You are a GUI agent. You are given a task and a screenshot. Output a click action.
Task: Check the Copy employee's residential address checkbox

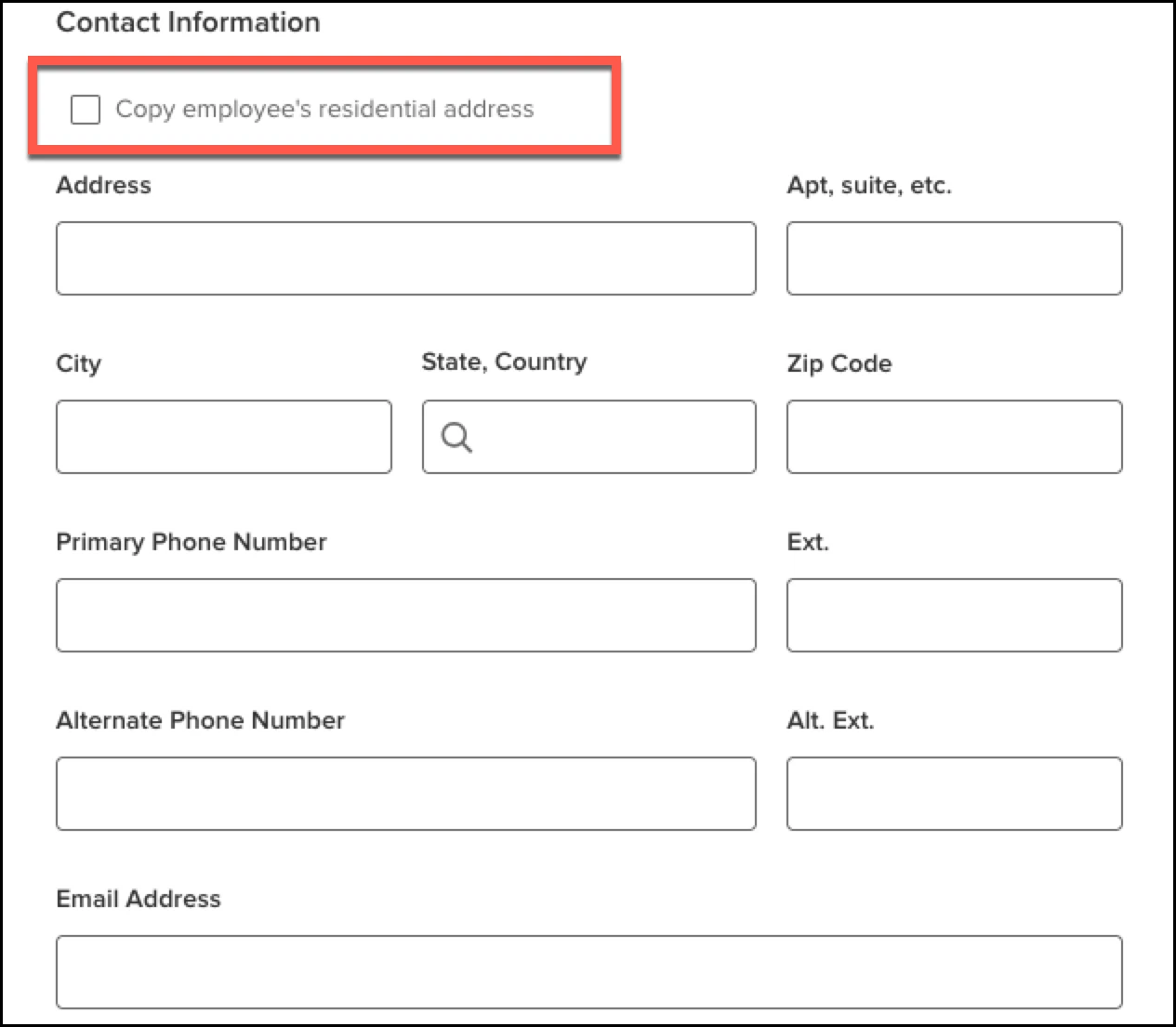86,109
